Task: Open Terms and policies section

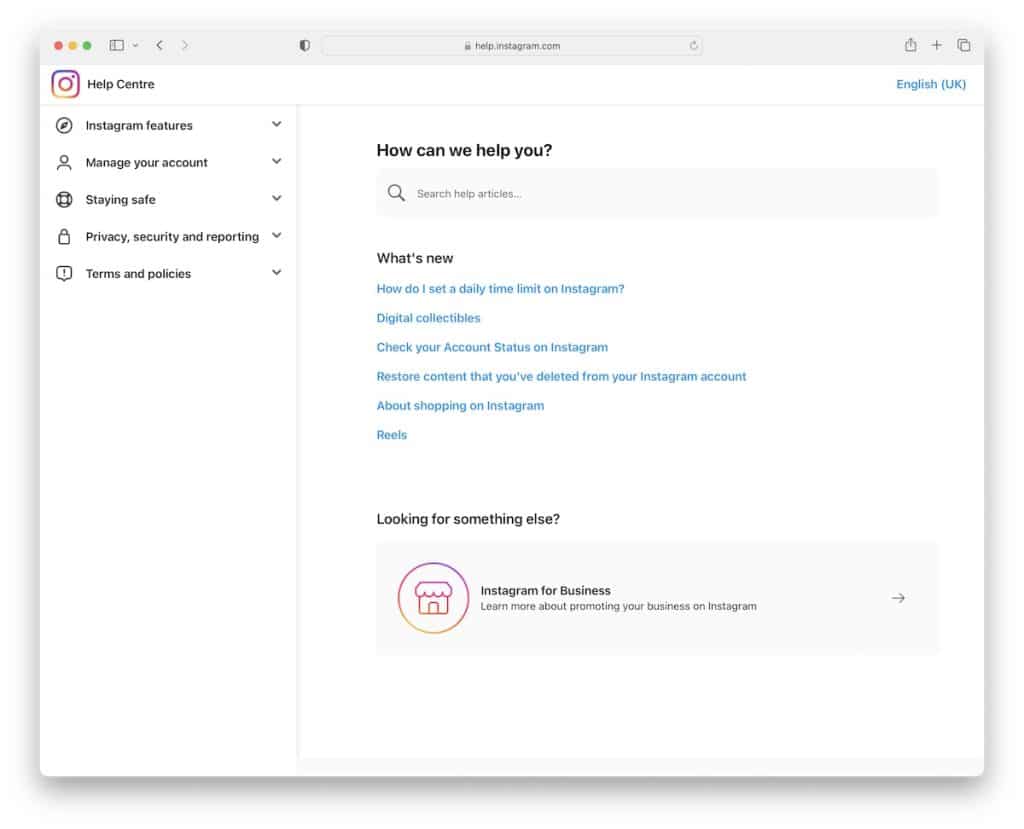Action: [x=138, y=274]
